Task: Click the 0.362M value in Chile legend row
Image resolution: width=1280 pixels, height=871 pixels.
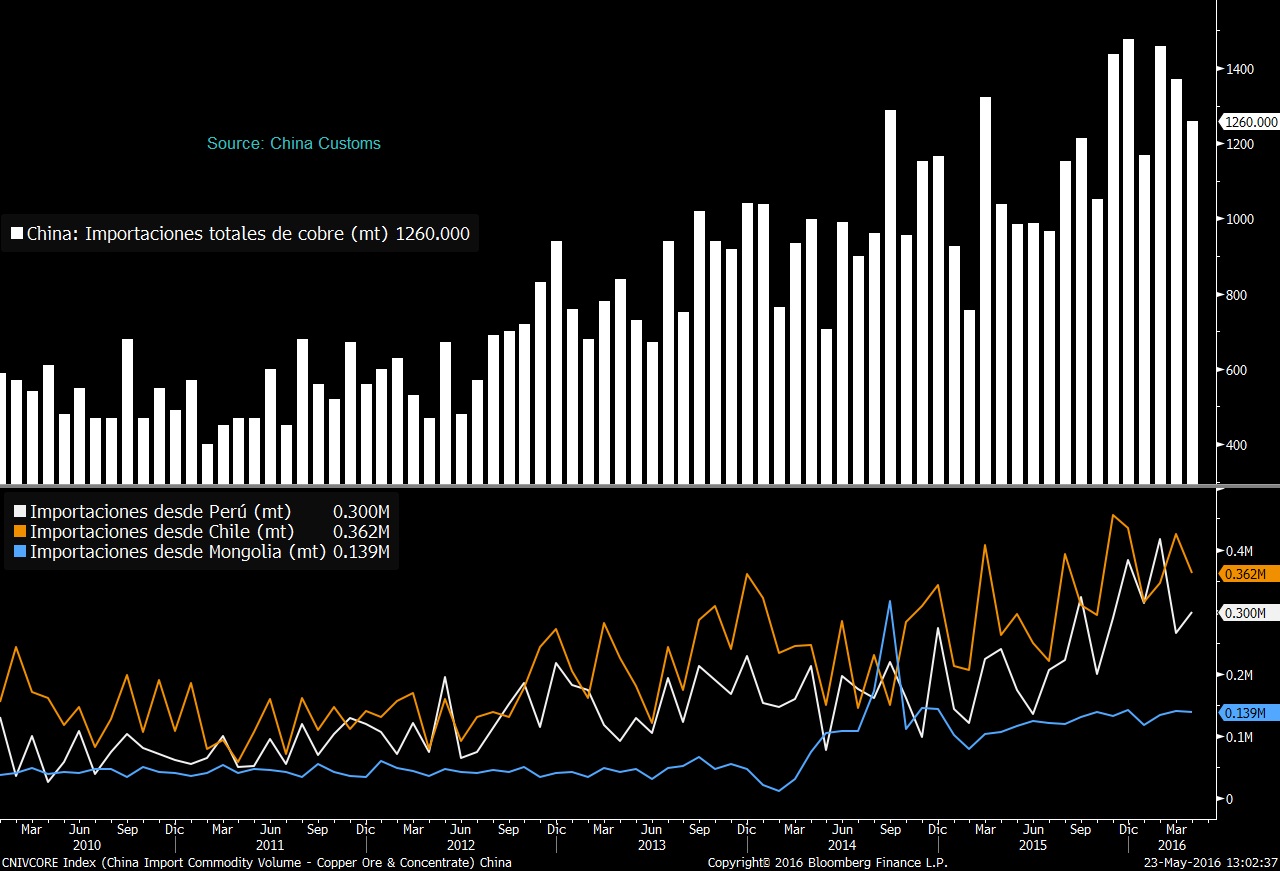Action: tap(361, 532)
